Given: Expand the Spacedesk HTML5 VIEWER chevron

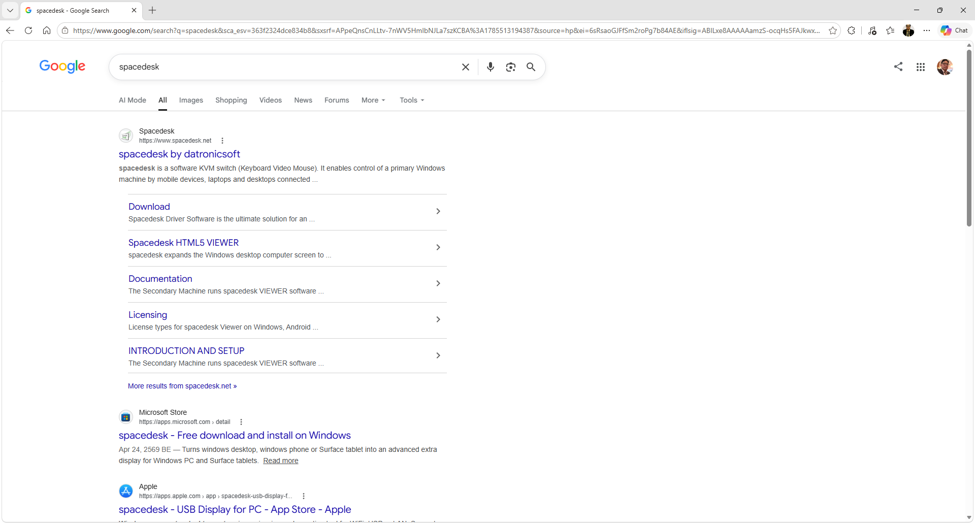Looking at the screenshot, I should tap(438, 247).
